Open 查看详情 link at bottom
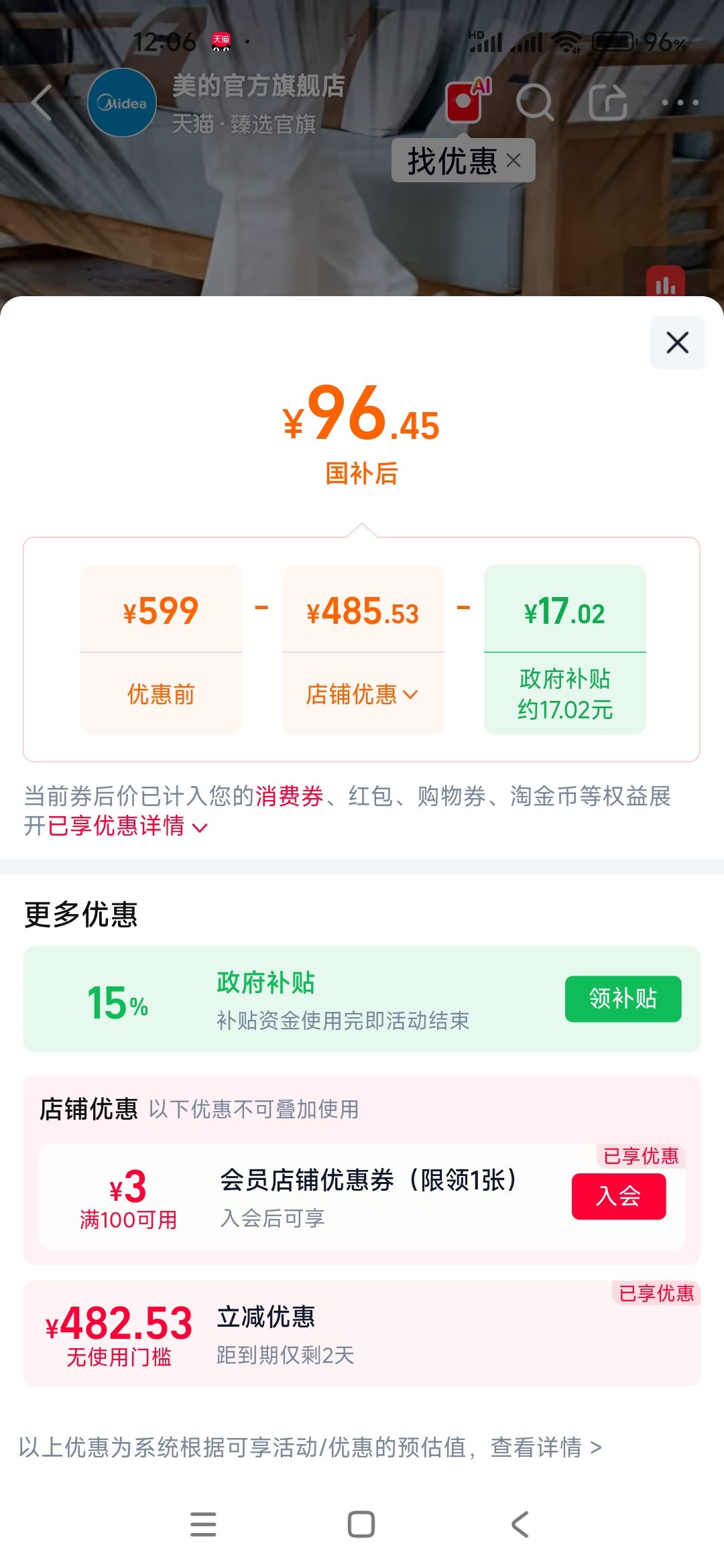The width and height of the screenshot is (724, 1568). coord(546,1447)
